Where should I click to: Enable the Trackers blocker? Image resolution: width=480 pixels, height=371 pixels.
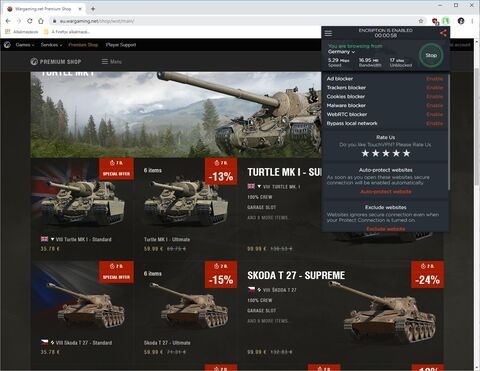coord(435,88)
